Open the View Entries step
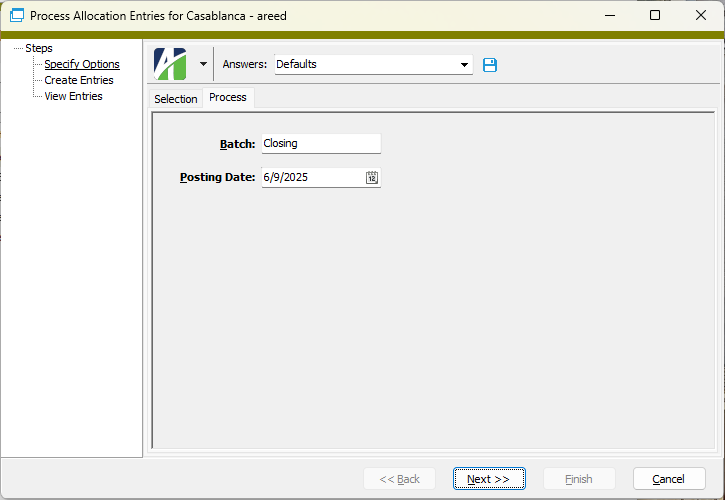725x500 pixels. (x=73, y=96)
